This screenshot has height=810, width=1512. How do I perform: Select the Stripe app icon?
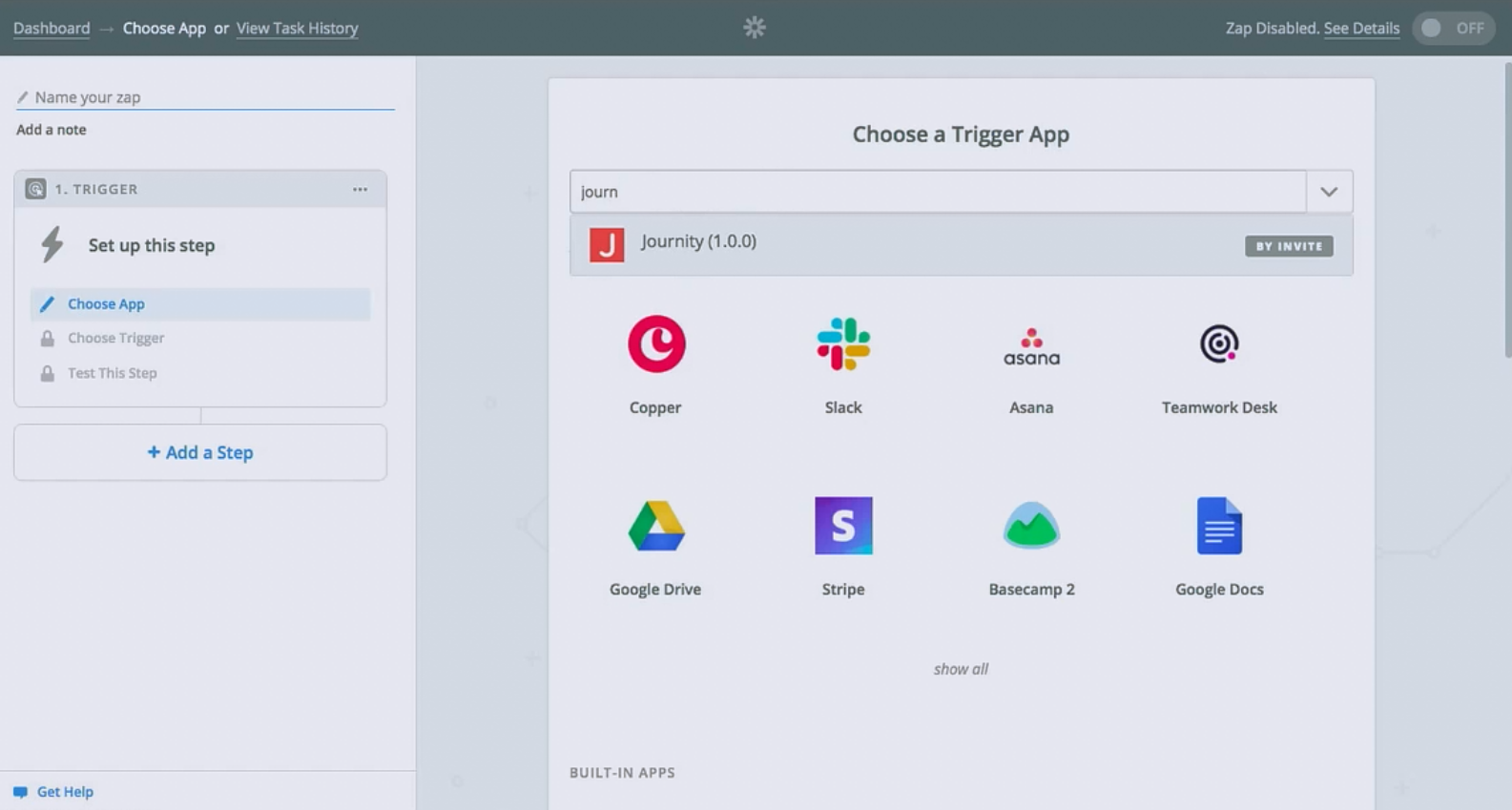click(843, 526)
